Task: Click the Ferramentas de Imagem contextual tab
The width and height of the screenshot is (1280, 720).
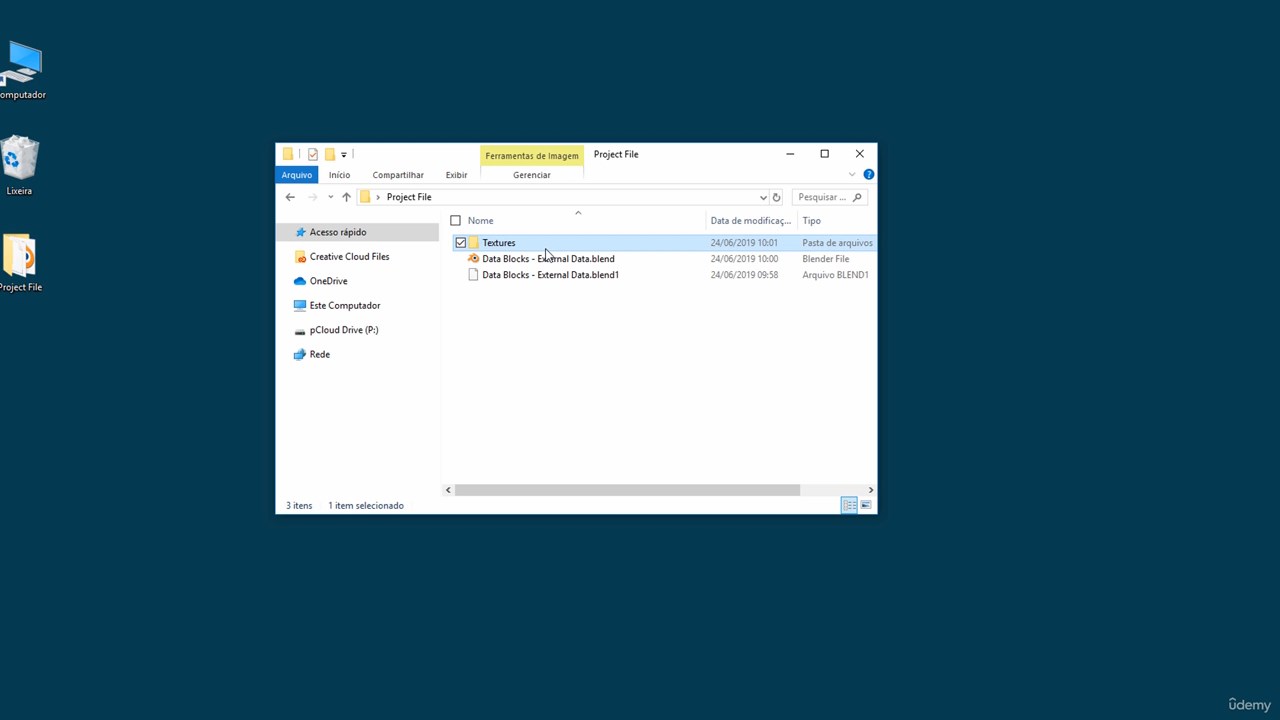Action: tap(531, 156)
